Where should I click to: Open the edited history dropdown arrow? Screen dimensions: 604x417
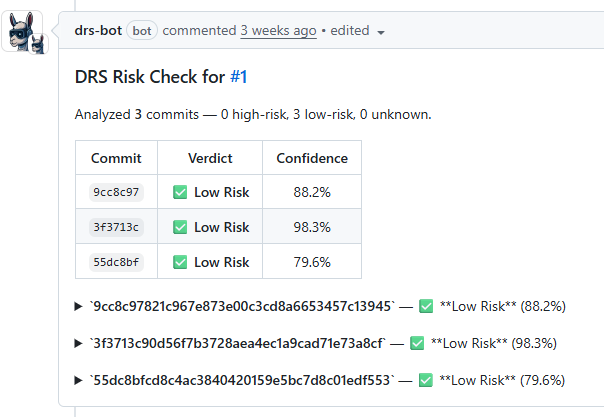point(382,32)
